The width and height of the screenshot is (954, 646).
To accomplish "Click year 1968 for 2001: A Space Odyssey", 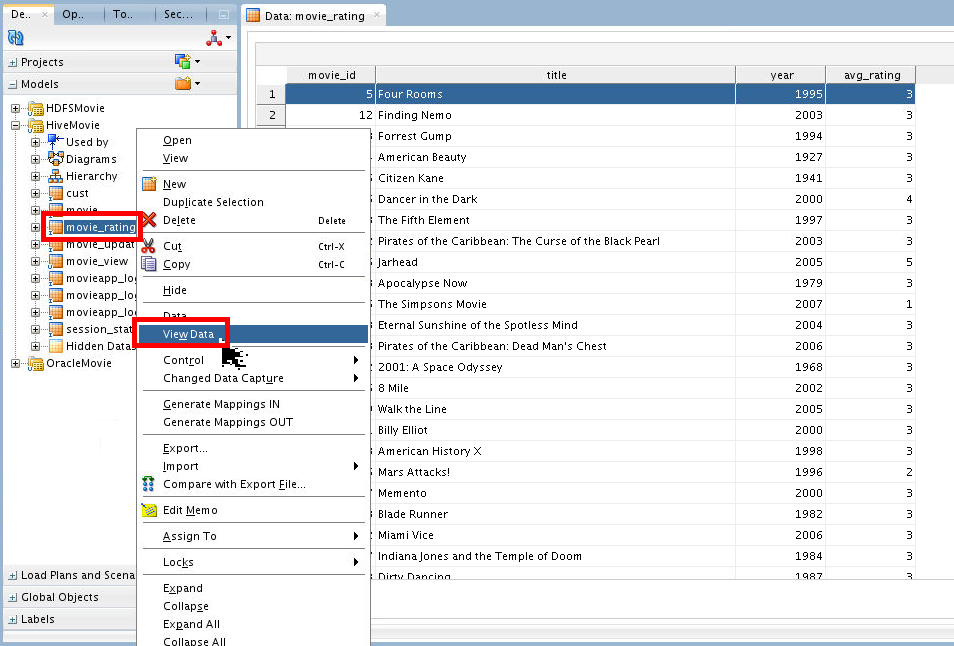I will (x=781, y=367).
